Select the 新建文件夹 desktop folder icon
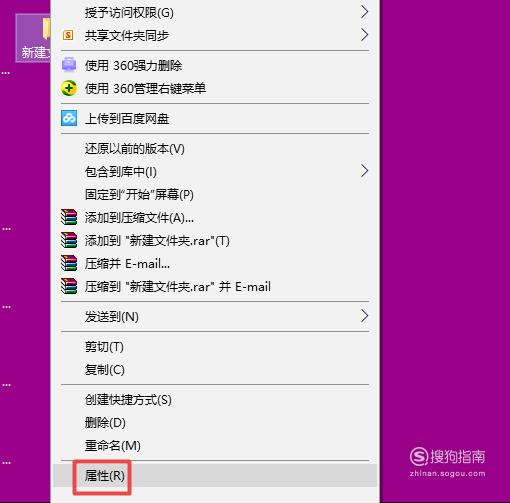 (33, 38)
